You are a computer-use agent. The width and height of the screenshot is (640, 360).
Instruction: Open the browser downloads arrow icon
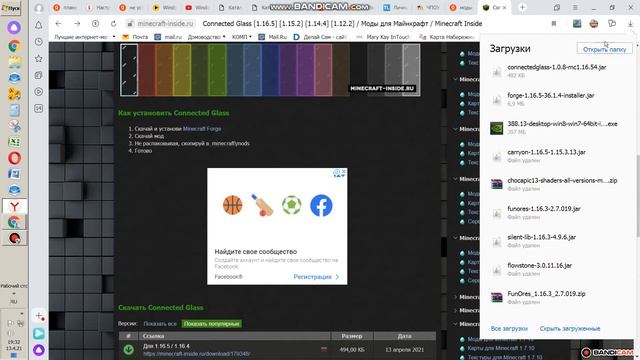coord(630,24)
